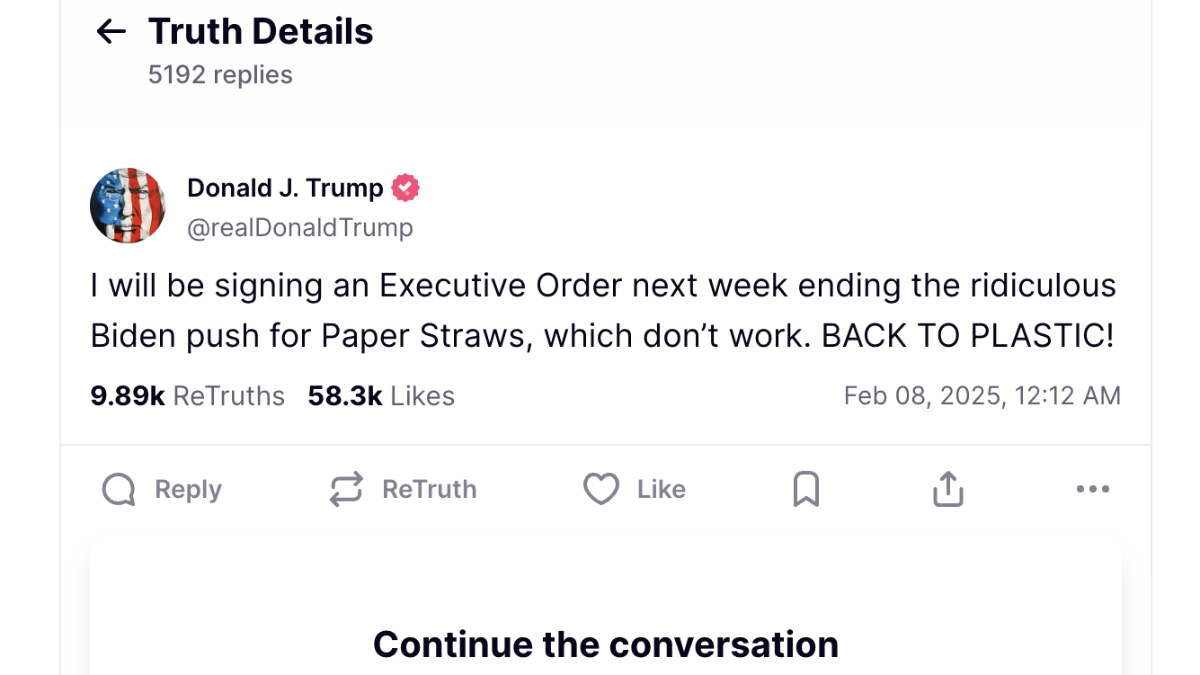The width and height of the screenshot is (1200, 675).
Task: Open Donald Trump's profile picture
Action: [x=128, y=205]
